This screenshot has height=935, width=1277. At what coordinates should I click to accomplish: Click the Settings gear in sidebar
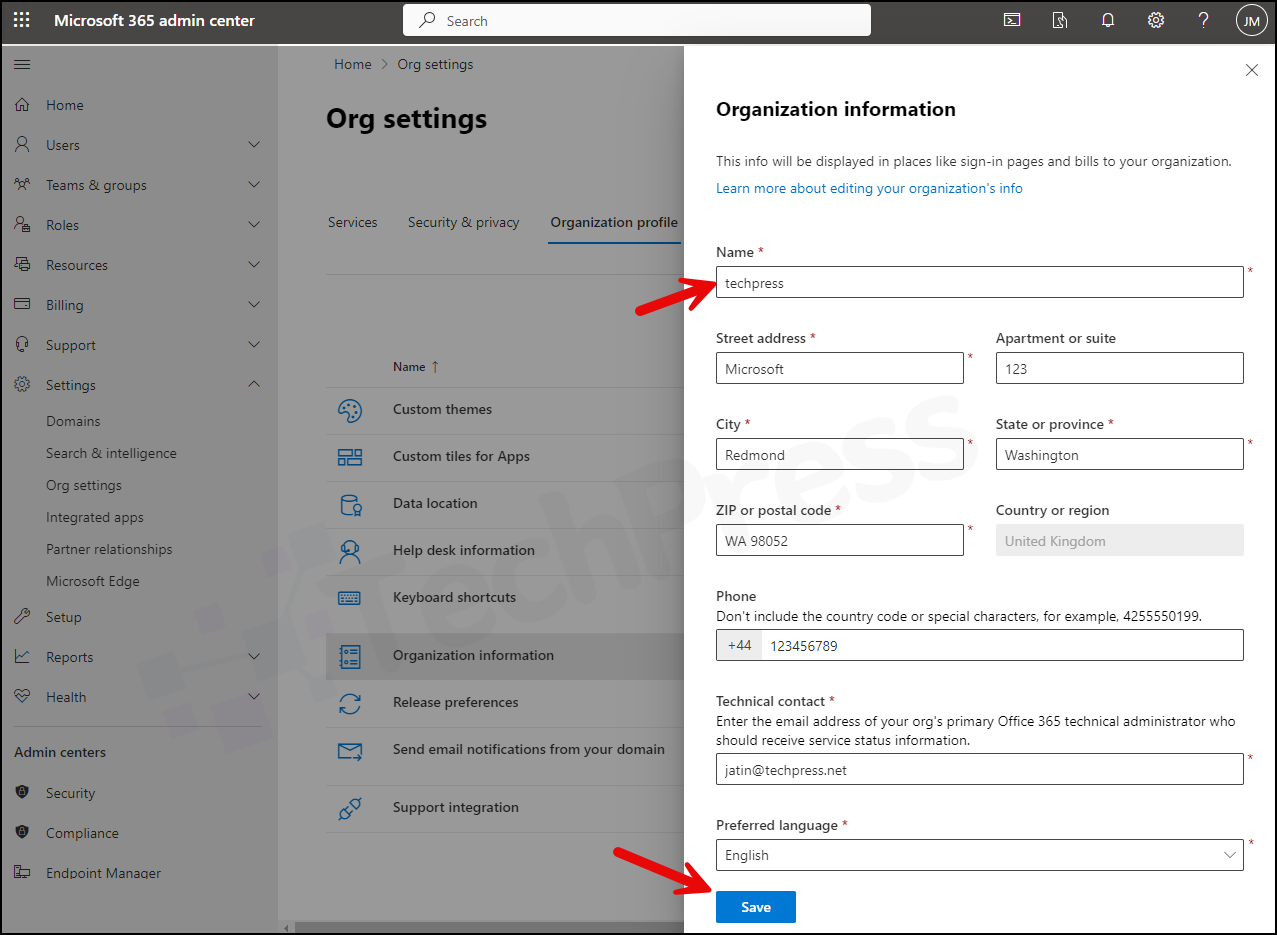pos(22,385)
